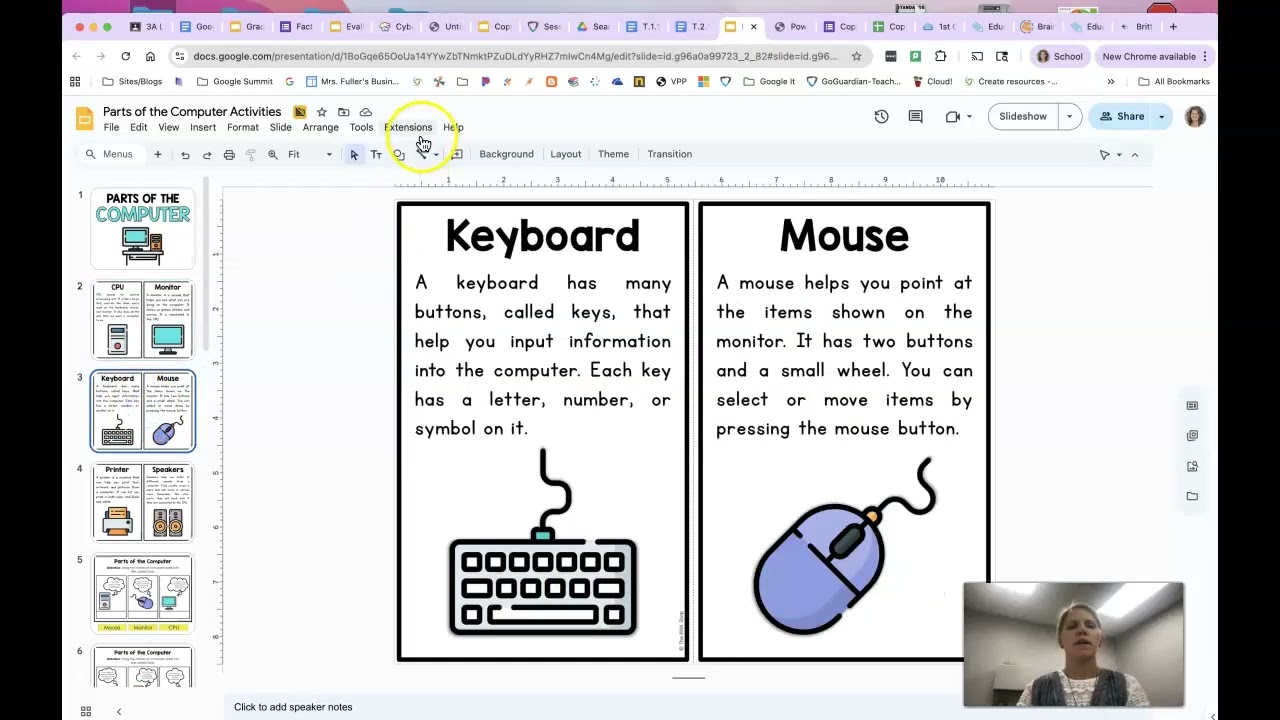Switch to grid view at bottom left
The image size is (1280, 720).
(x=86, y=711)
